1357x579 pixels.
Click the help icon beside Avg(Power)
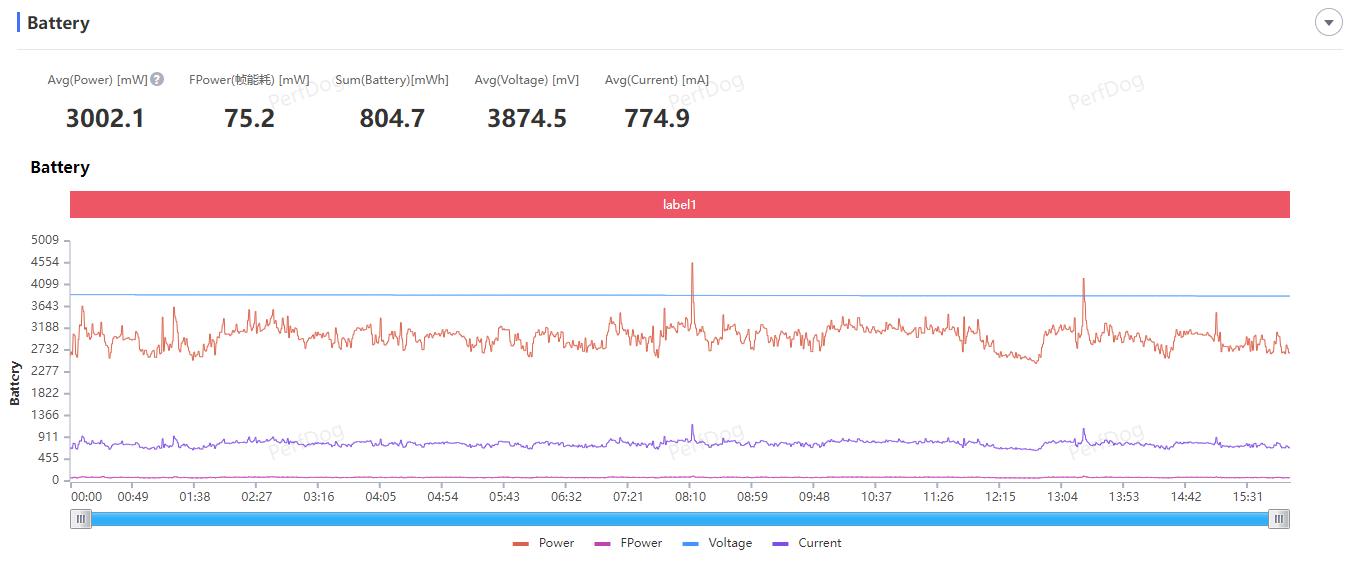click(x=157, y=80)
